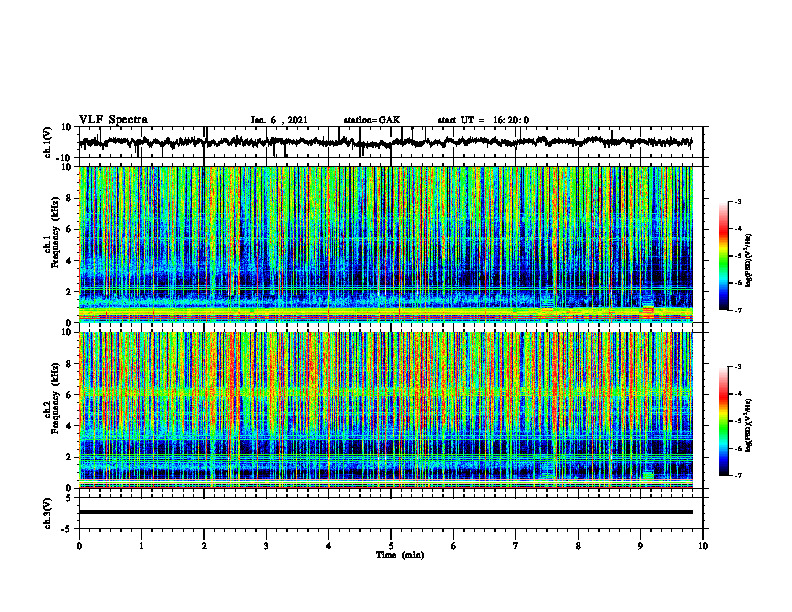Click the "2" kHz tick on ch.2 frequency axis

coord(70,457)
